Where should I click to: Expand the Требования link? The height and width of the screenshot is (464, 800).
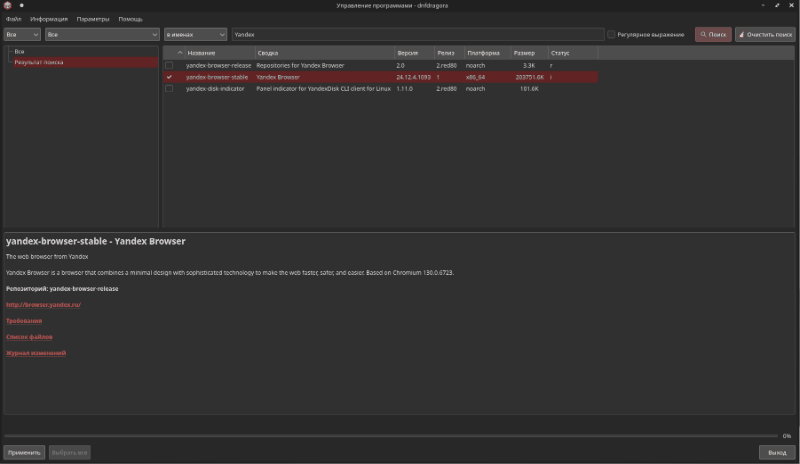(24, 321)
